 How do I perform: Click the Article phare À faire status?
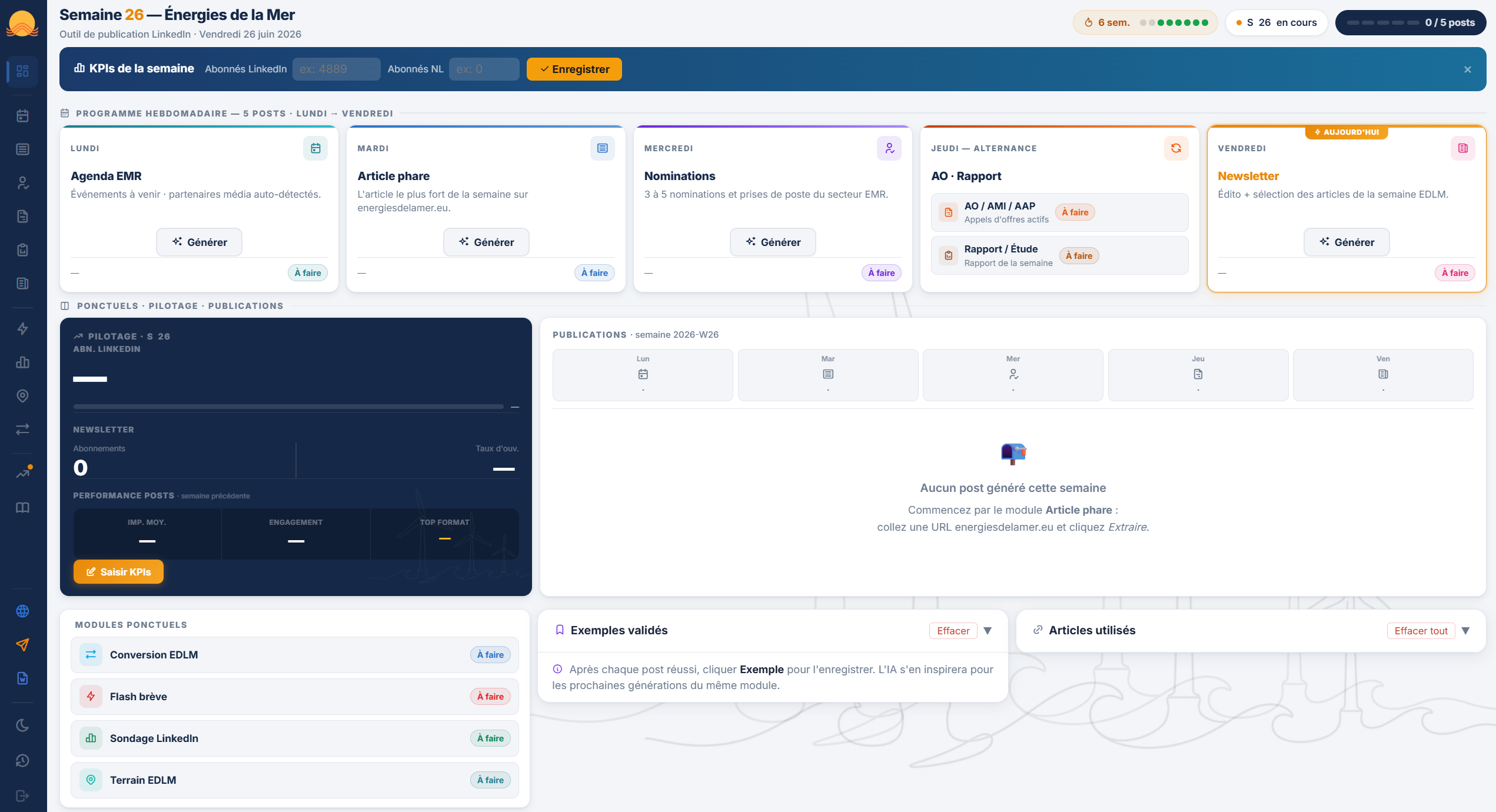[594, 273]
